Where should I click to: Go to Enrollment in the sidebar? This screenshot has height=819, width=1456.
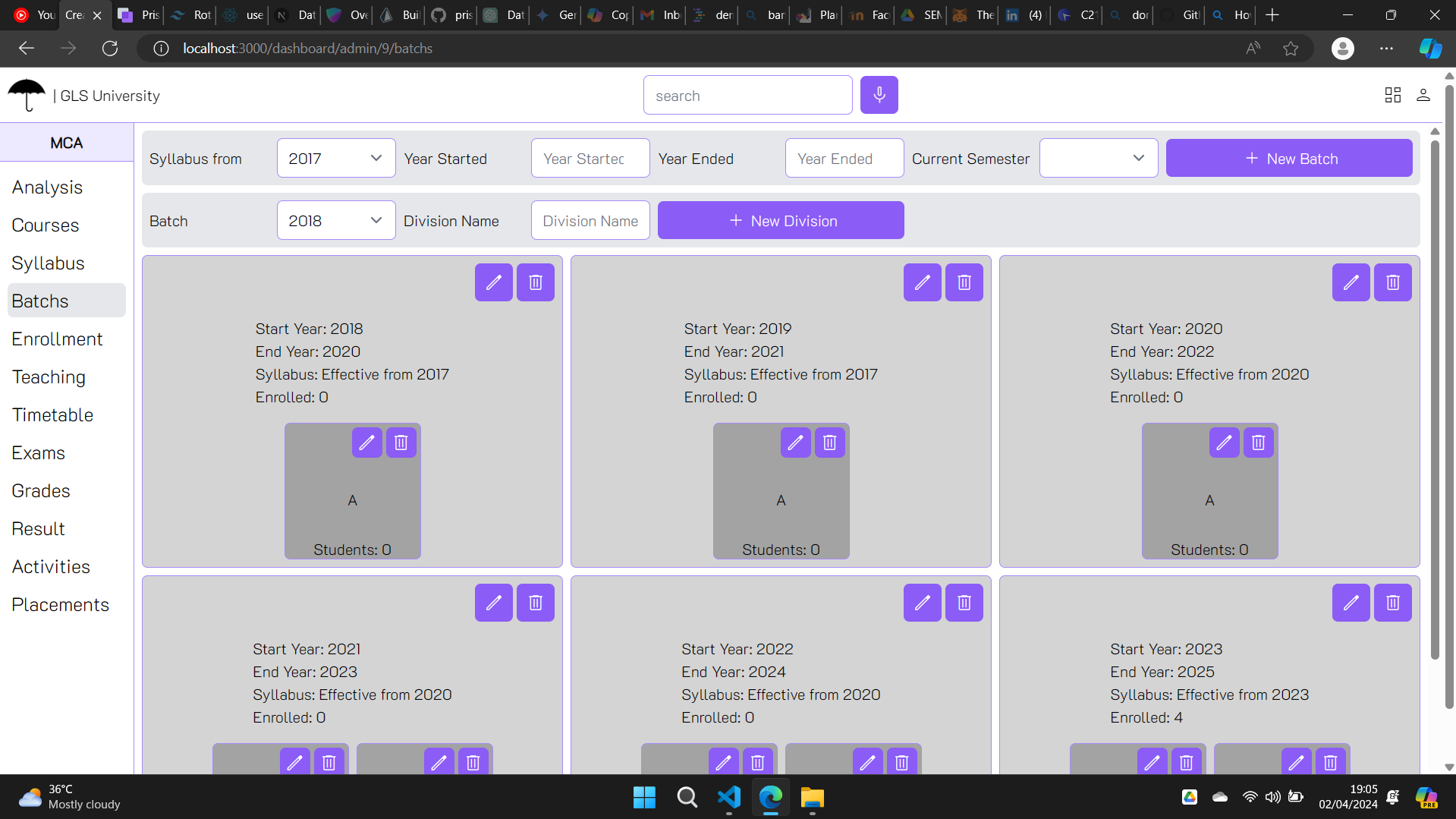tap(58, 339)
